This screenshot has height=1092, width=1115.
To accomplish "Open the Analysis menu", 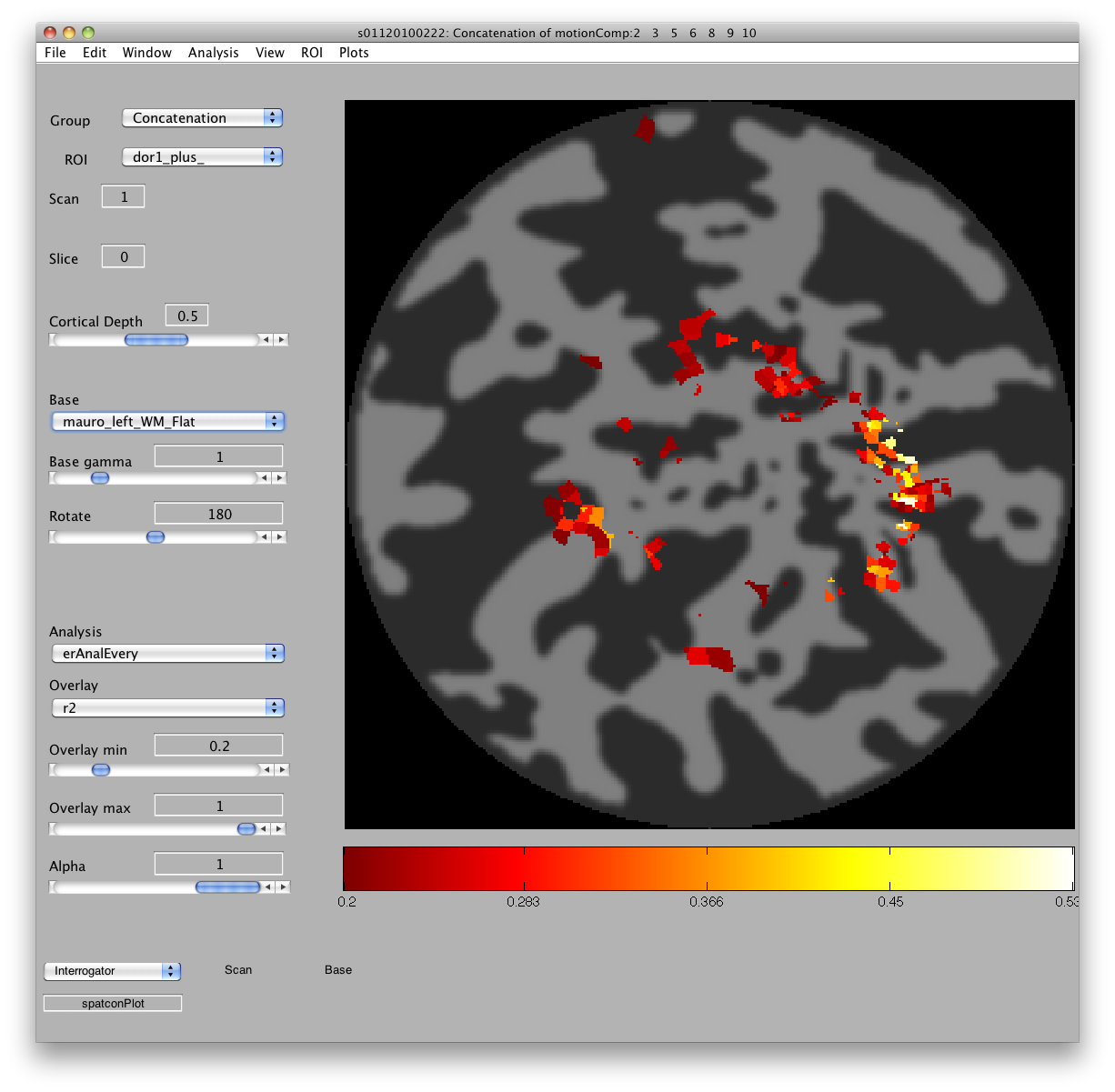I will point(213,53).
